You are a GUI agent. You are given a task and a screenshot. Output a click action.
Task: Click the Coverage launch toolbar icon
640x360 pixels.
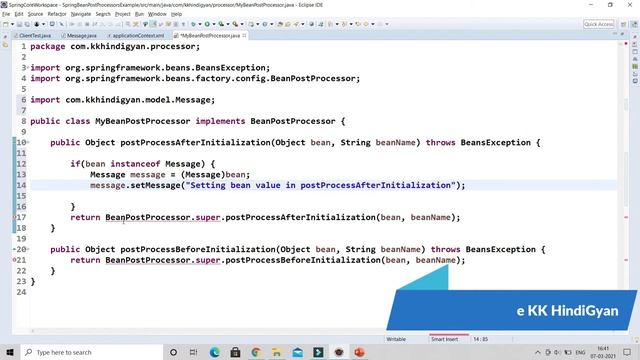click(x=221, y=24)
